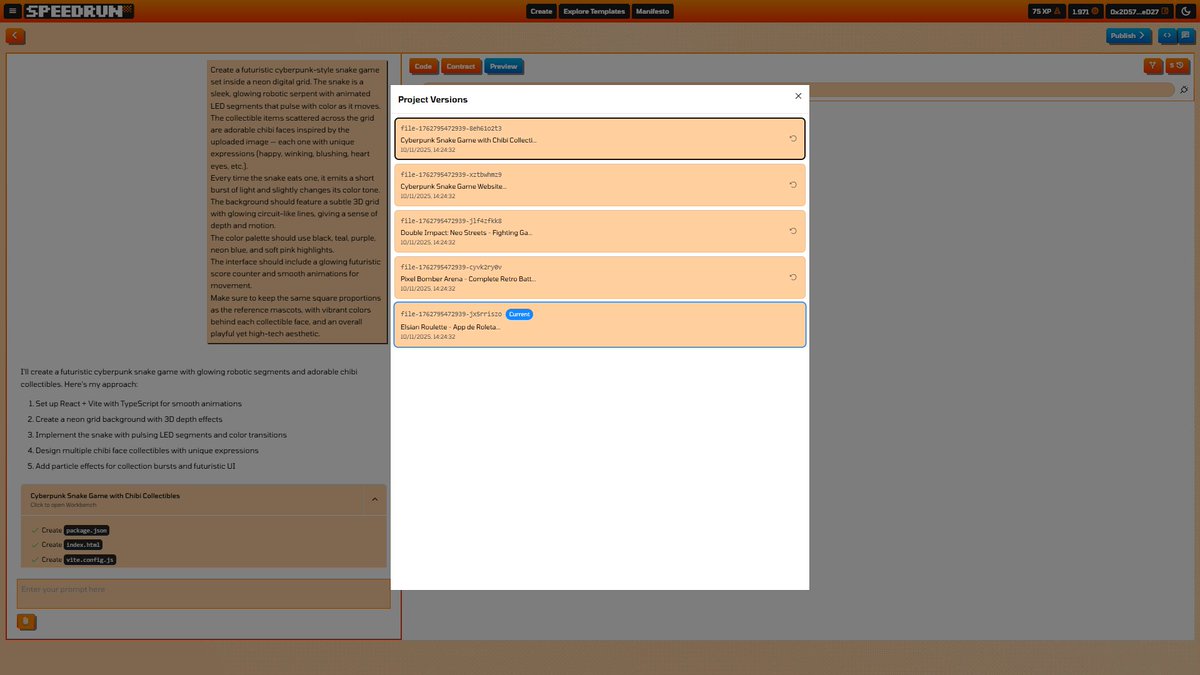Switch to the Contract tab

coord(461,67)
